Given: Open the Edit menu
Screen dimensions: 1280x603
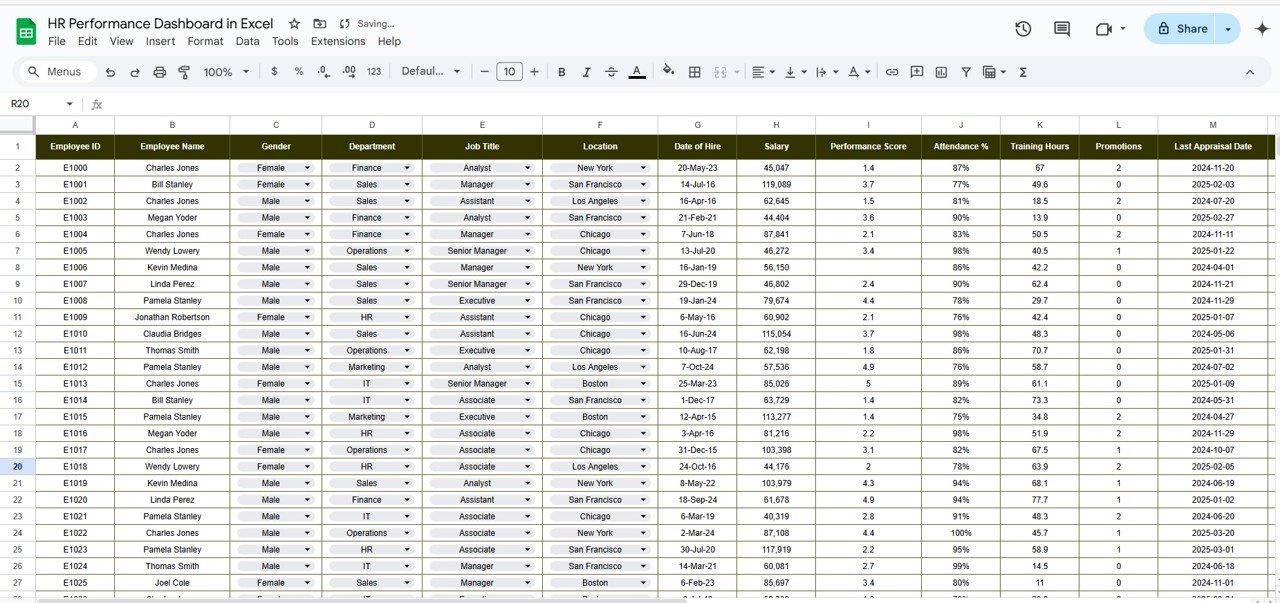Looking at the screenshot, I should click(88, 42).
